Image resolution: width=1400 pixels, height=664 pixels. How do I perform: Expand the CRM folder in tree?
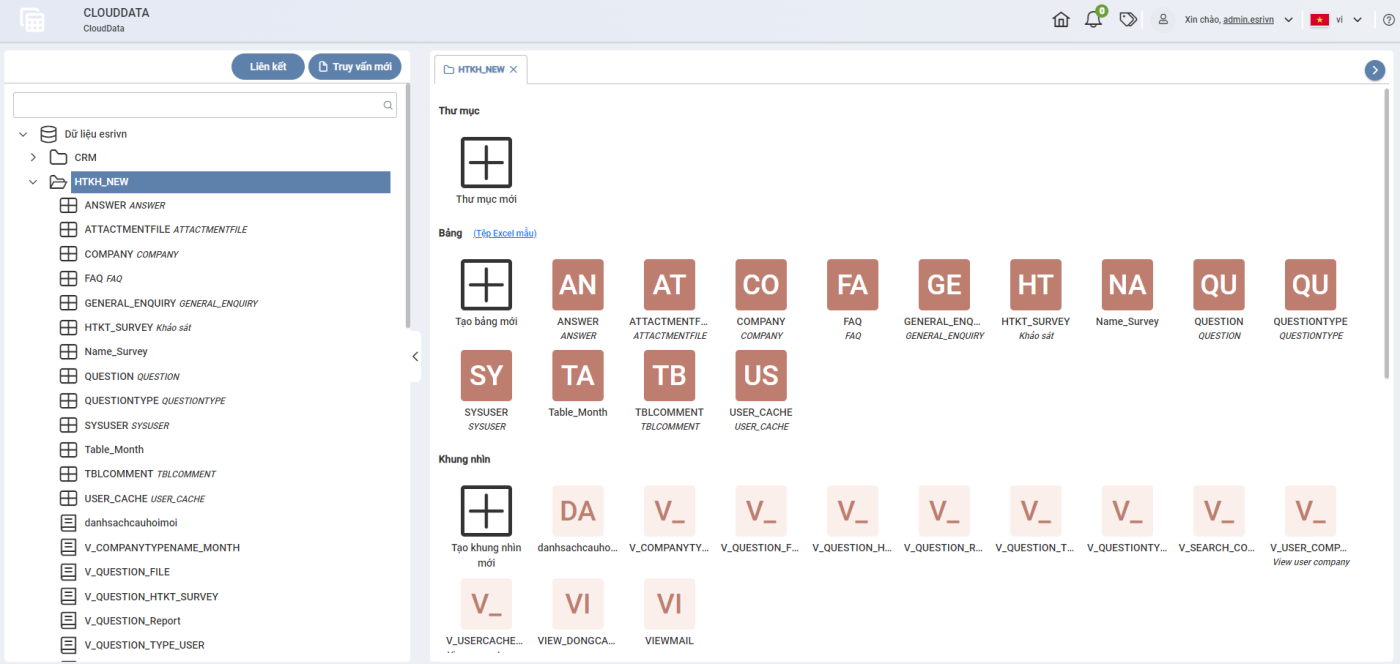click(33, 158)
